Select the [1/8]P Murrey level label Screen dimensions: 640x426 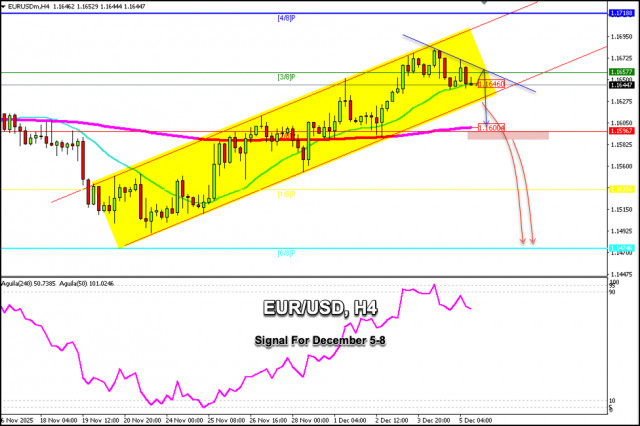287,194
